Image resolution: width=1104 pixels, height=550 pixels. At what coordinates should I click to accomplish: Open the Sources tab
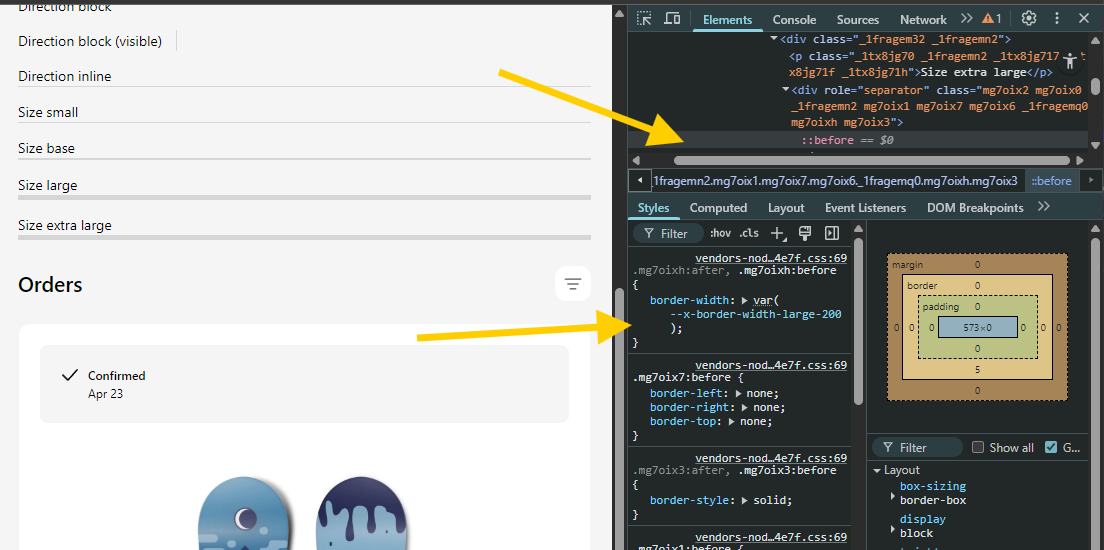(858, 20)
